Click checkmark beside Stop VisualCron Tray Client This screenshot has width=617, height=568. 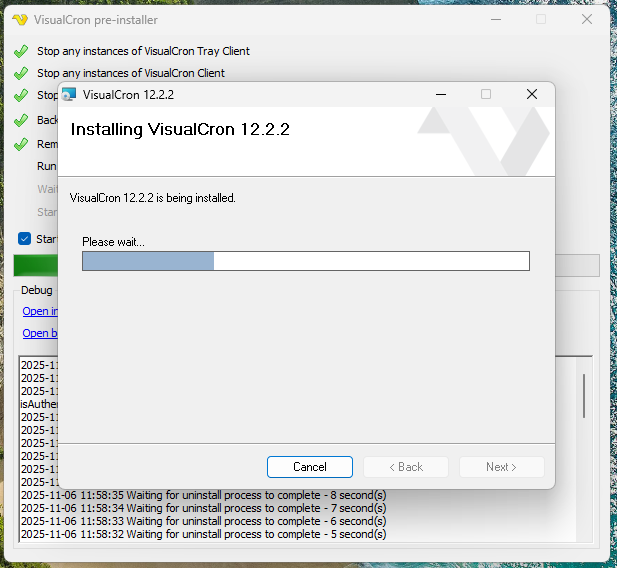coord(21,51)
